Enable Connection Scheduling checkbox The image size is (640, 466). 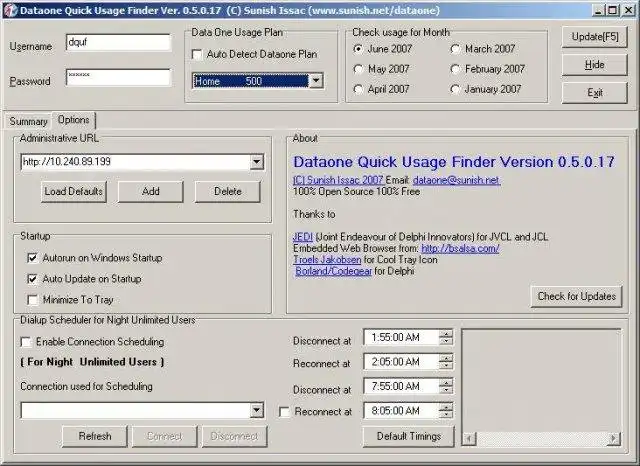pyautogui.click(x=26, y=342)
